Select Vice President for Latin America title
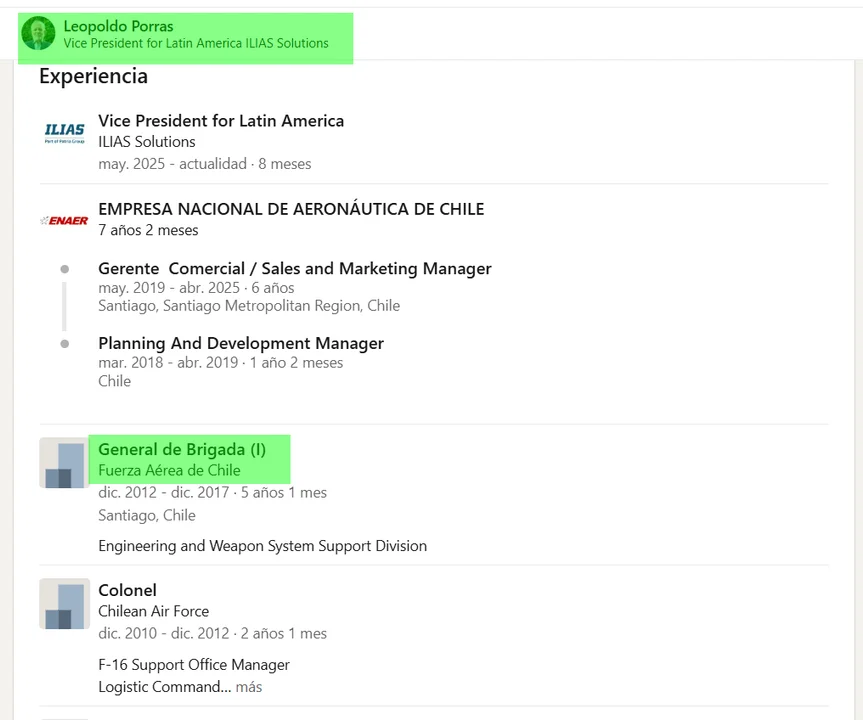This screenshot has height=720, width=863. tap(221, 121)
